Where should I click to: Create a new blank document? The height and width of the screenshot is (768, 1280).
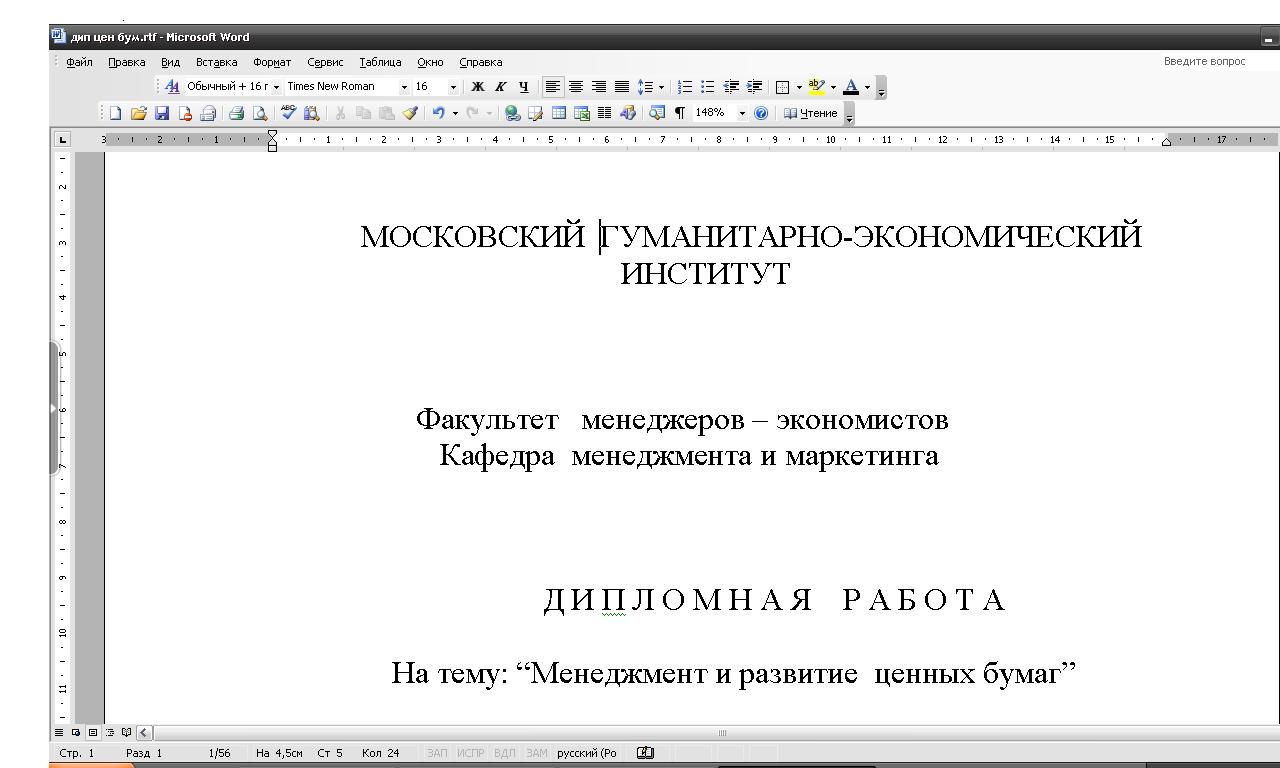tap(115, 113)
